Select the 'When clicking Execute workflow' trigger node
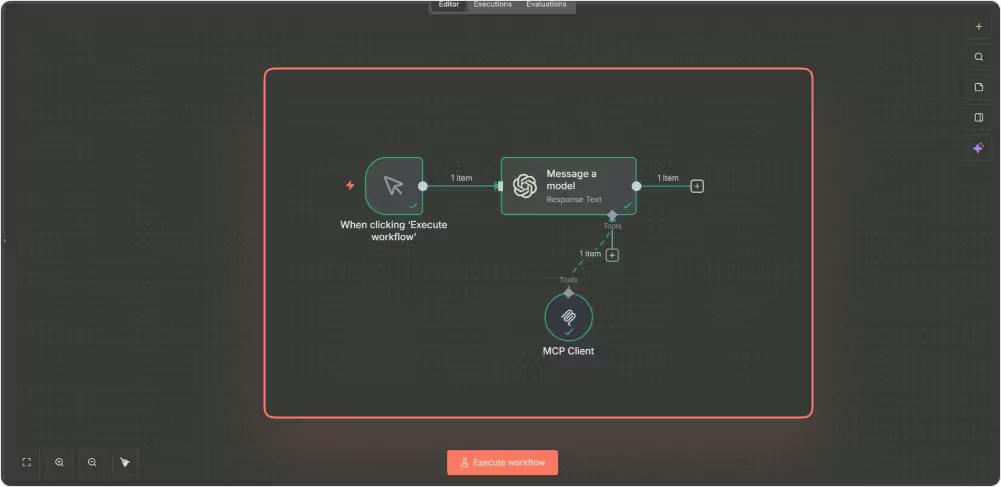 pyautogui.click(x=393, y=186)
